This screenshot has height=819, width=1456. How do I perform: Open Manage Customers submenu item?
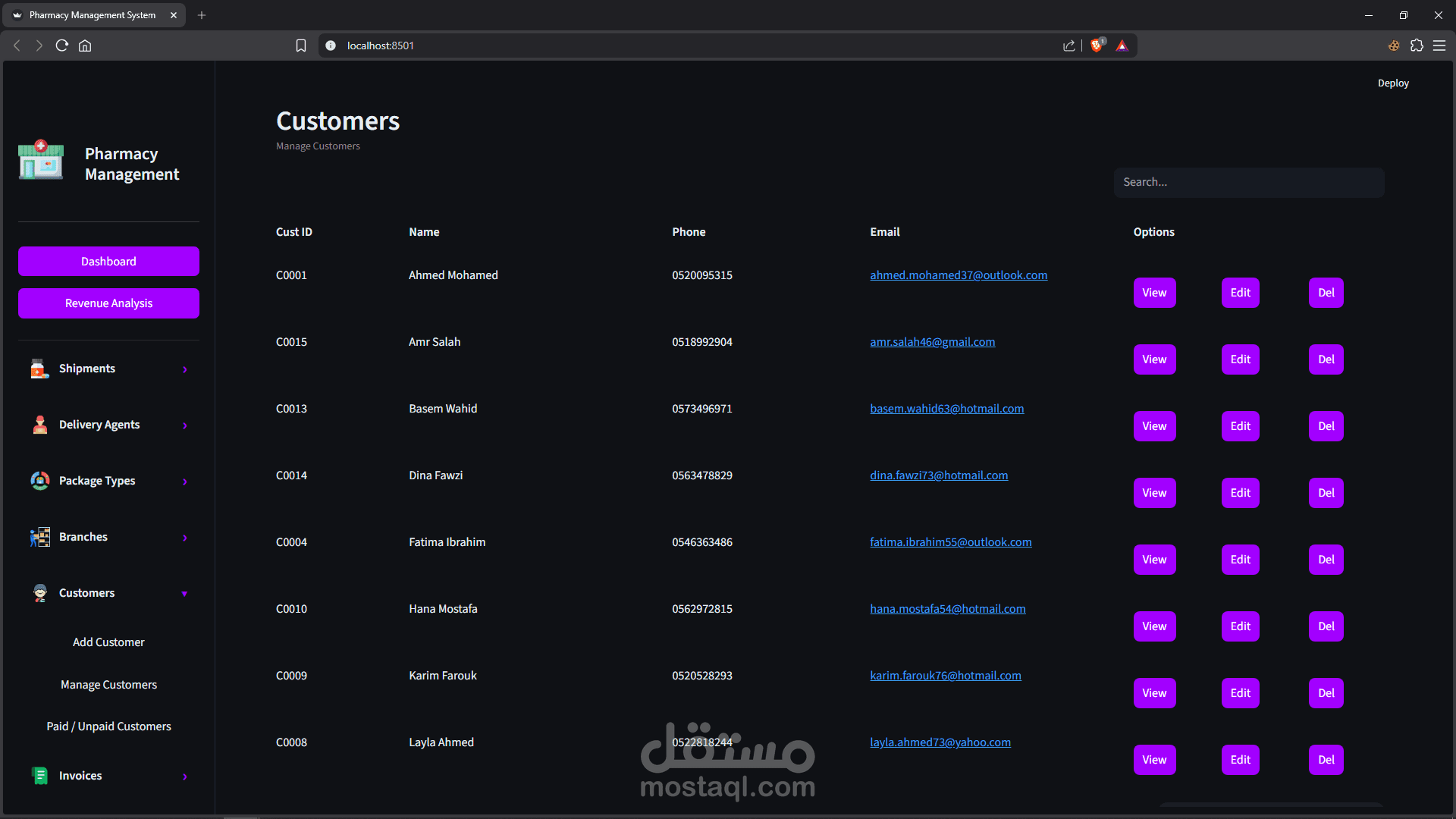point(108,685)
